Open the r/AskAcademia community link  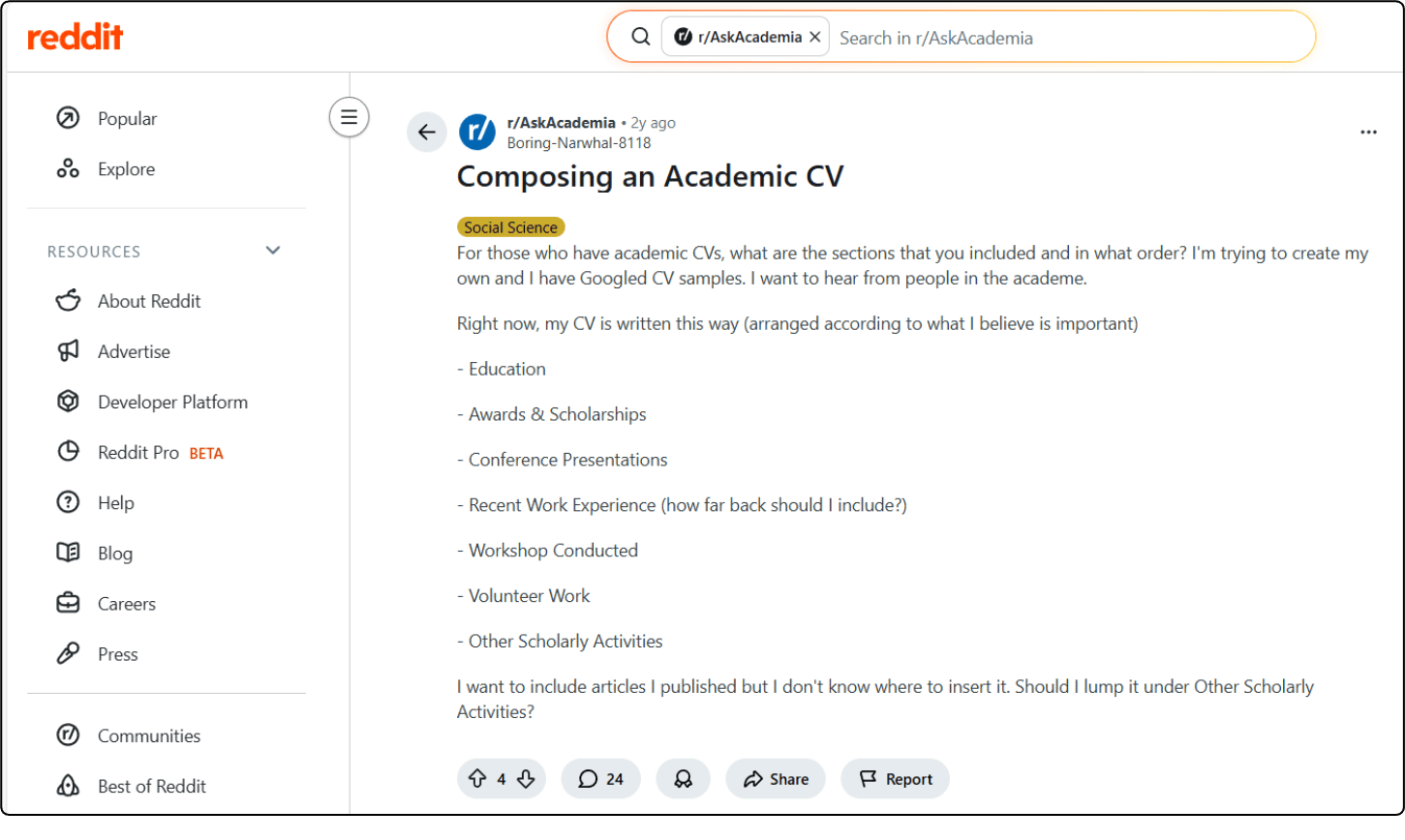[x=561, y=123]
